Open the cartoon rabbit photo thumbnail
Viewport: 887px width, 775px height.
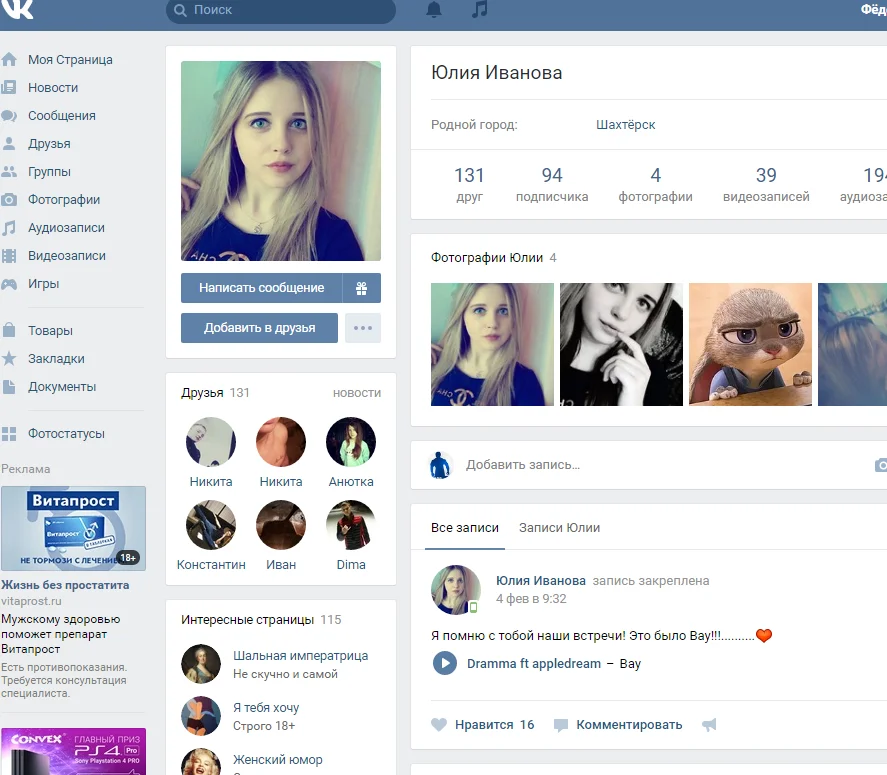pos(750,345)
